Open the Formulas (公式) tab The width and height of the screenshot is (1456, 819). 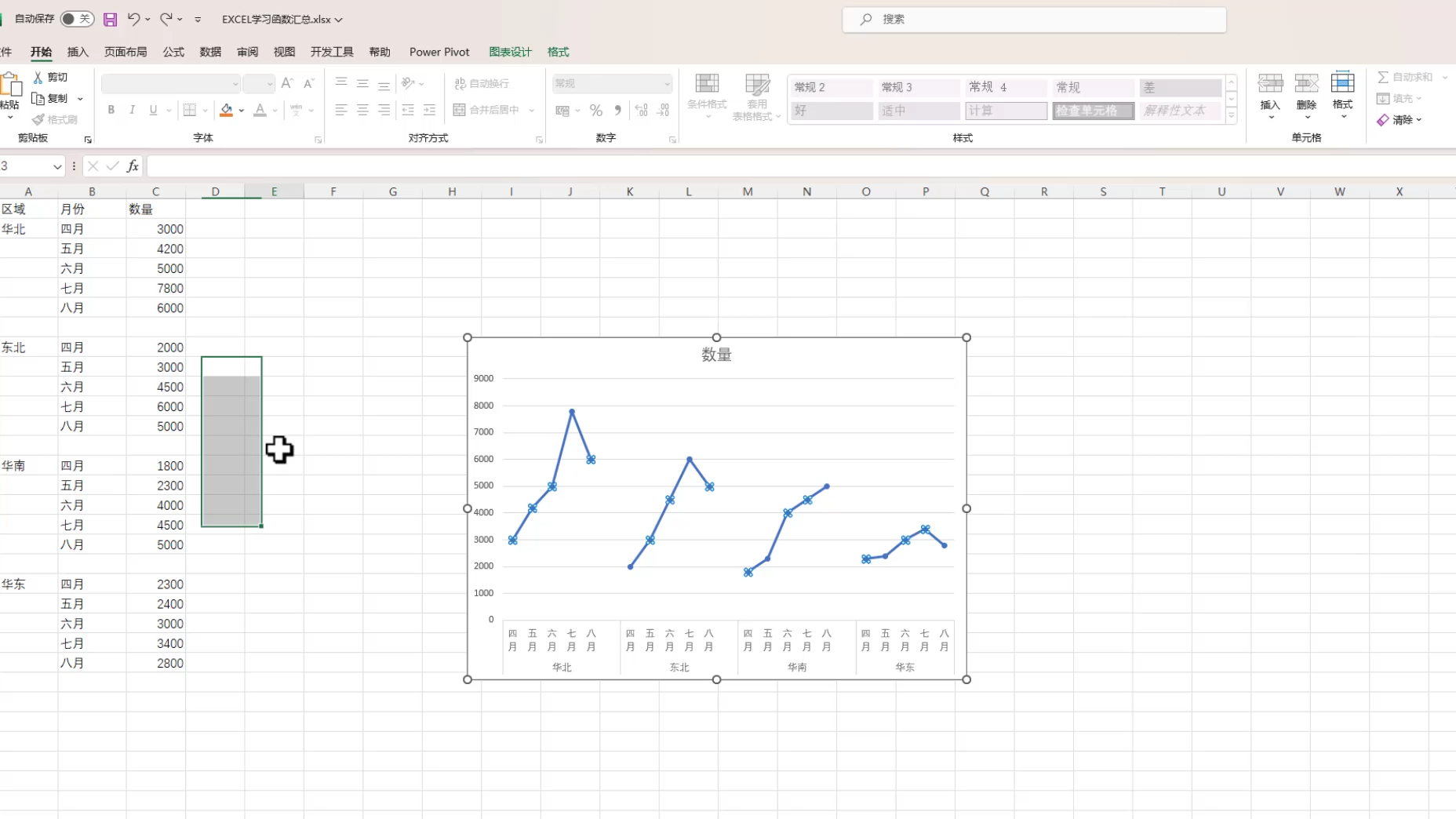pos(173,52)
